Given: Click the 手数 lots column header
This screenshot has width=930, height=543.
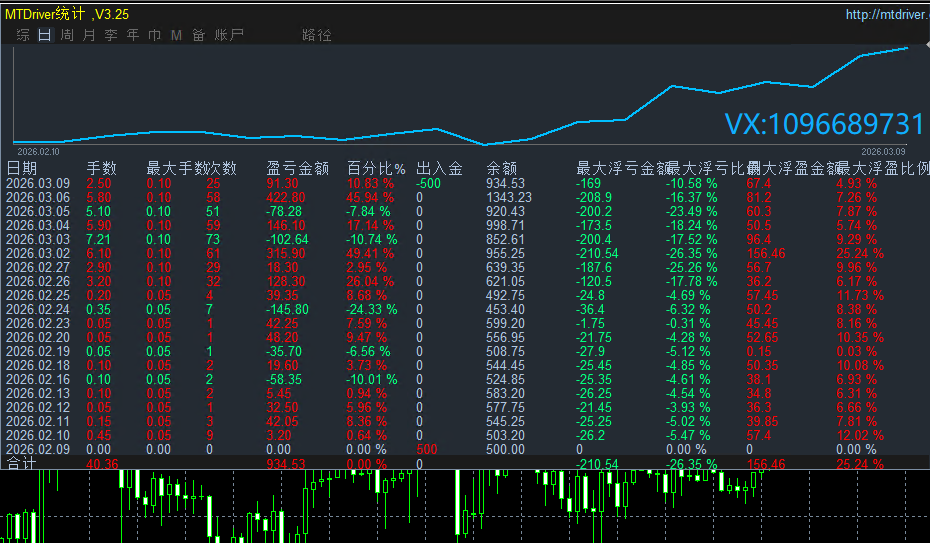Looking at the screenshot, I should 101,168.
